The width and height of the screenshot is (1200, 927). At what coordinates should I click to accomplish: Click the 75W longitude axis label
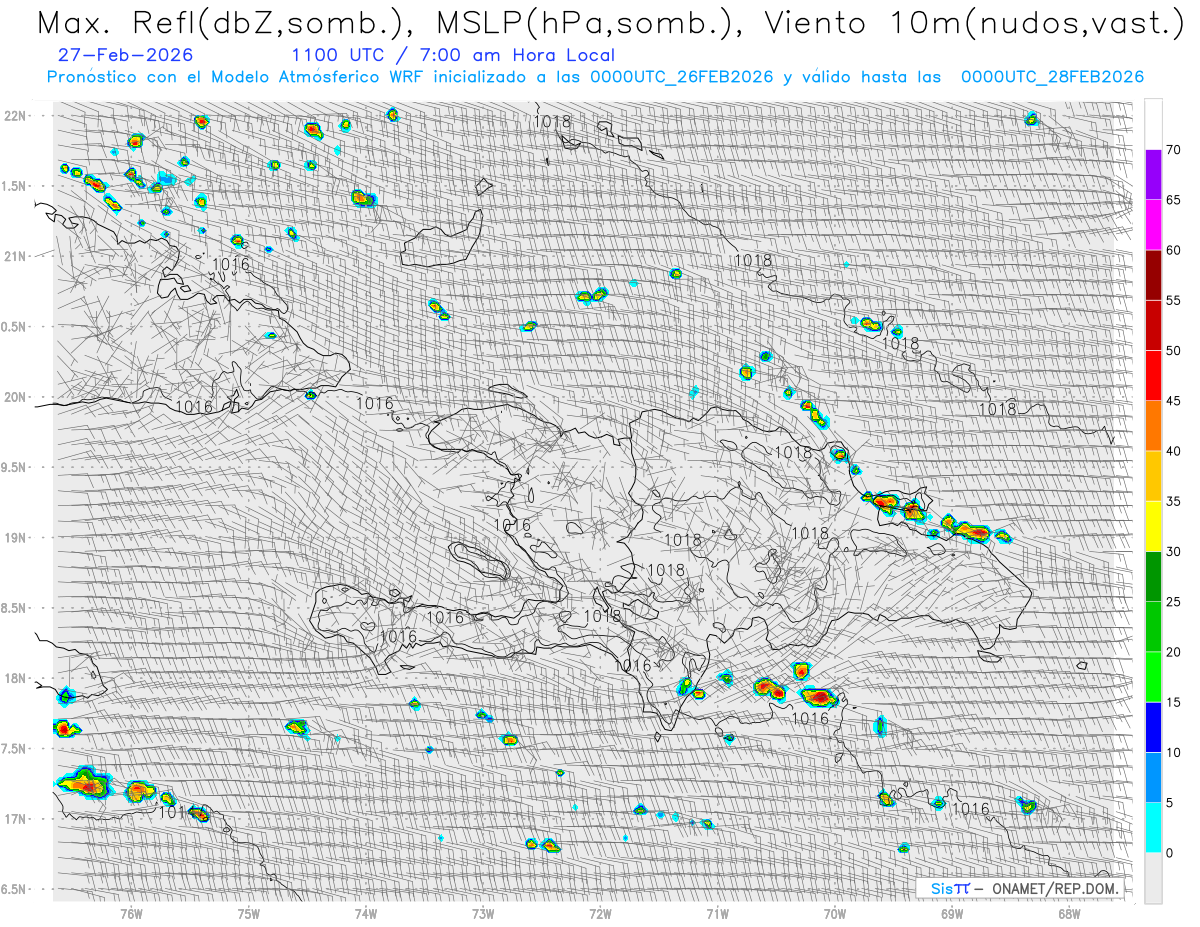click(249, 913)
